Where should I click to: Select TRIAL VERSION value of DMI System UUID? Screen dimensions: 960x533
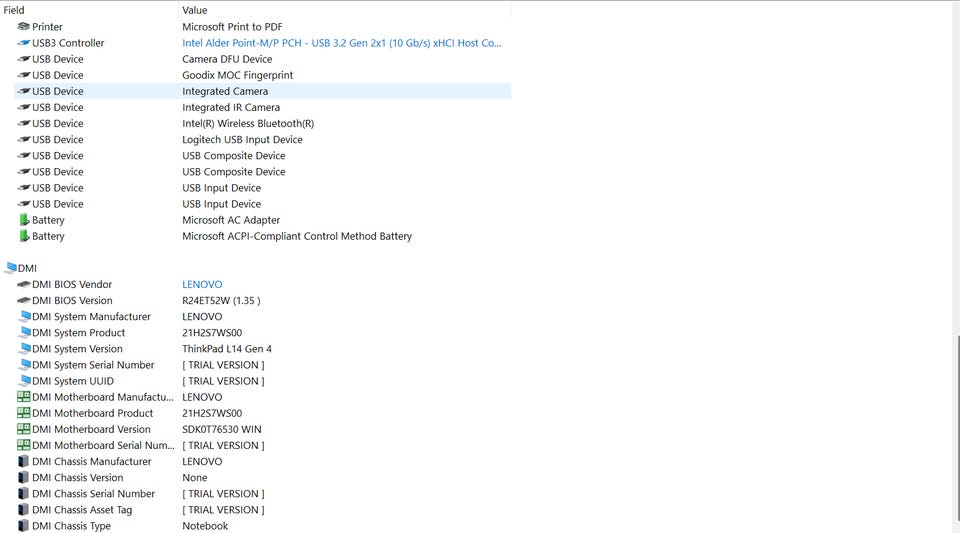tap(223, 381)
